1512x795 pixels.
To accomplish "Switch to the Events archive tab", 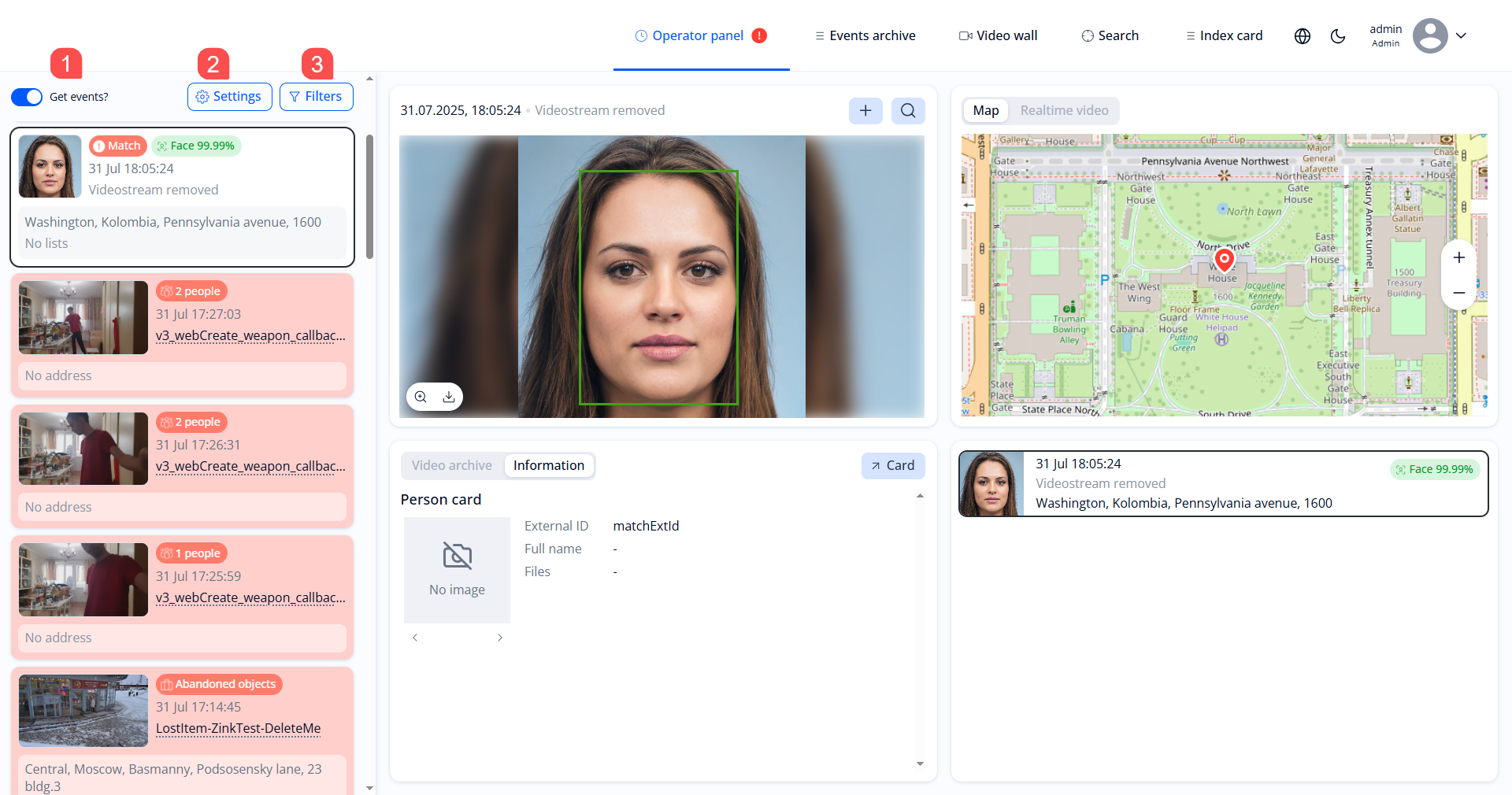I will coord(865,35).
